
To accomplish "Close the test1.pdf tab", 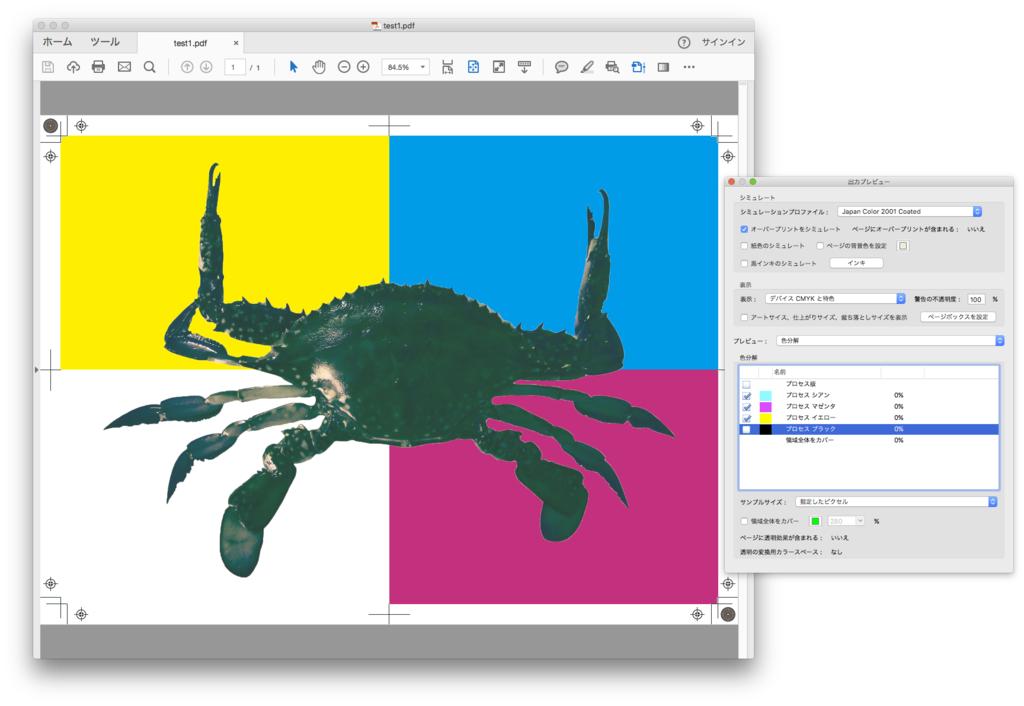I will tap(236, 43).
